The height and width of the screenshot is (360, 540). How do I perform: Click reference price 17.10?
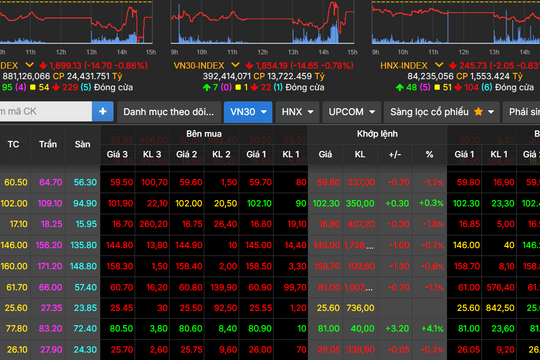[x=19, y=224]
